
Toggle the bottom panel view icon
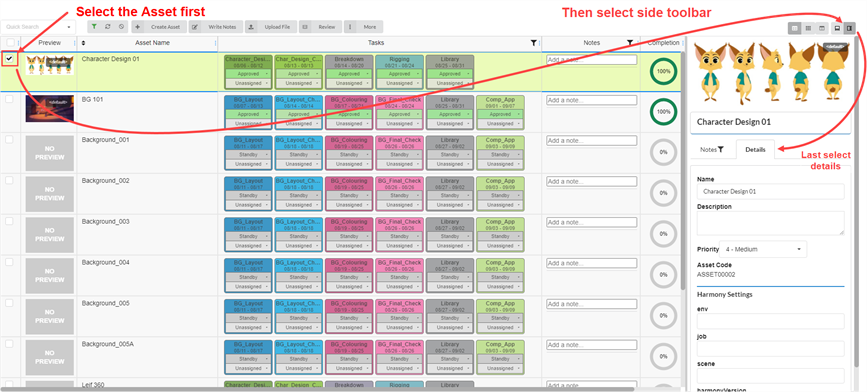click(837, 28)
